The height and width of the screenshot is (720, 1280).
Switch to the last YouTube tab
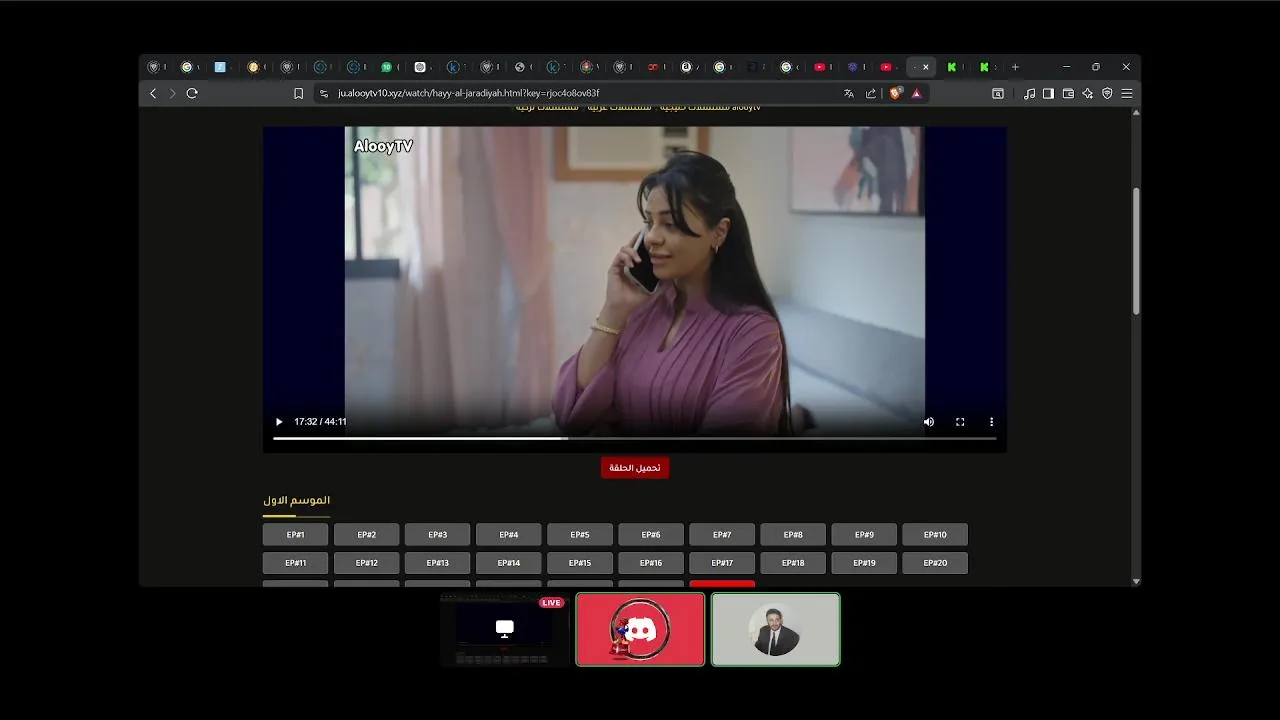888,67
